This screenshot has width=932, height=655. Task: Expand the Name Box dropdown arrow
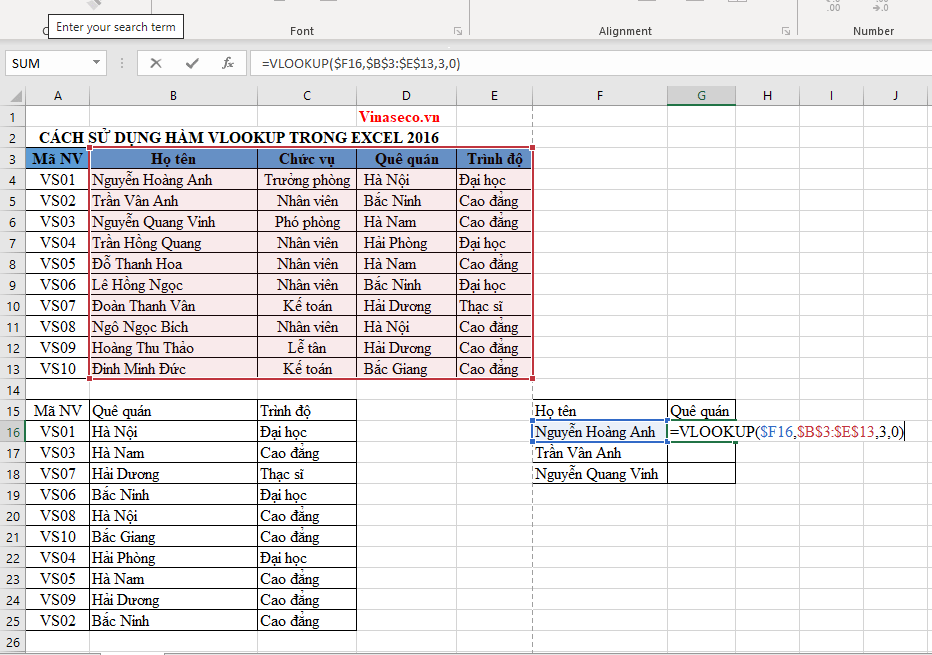point(97,63)
